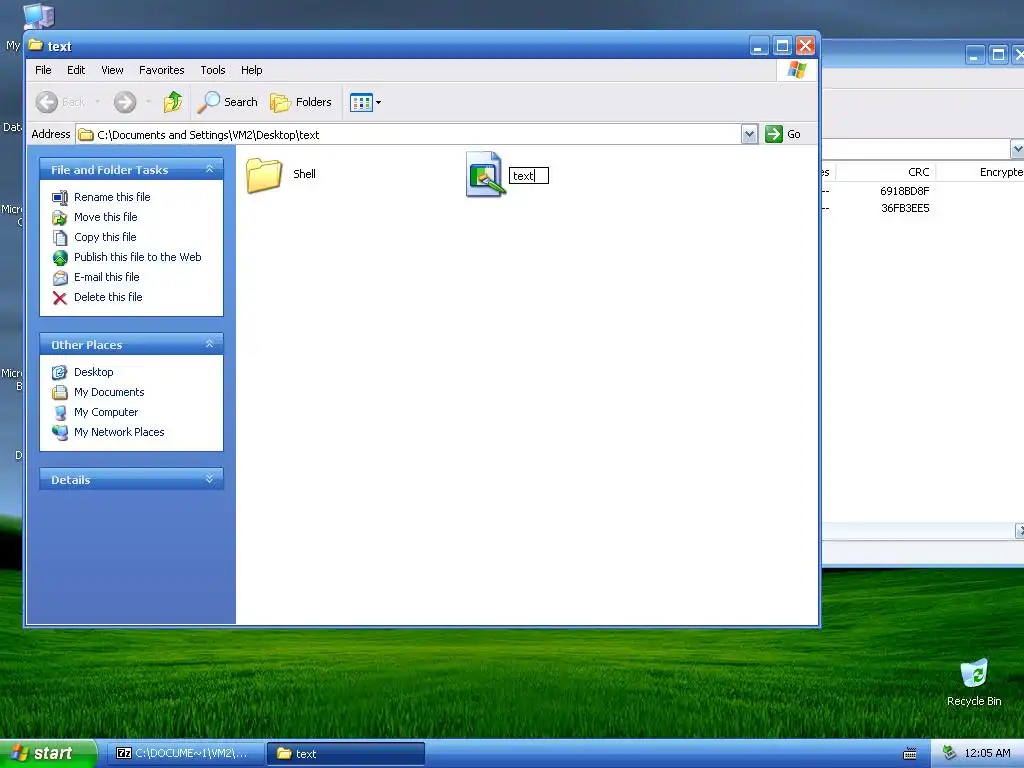The width and height of the screenshot is (1024, 768).
Task: Open the Search pane
Action: 227,102
